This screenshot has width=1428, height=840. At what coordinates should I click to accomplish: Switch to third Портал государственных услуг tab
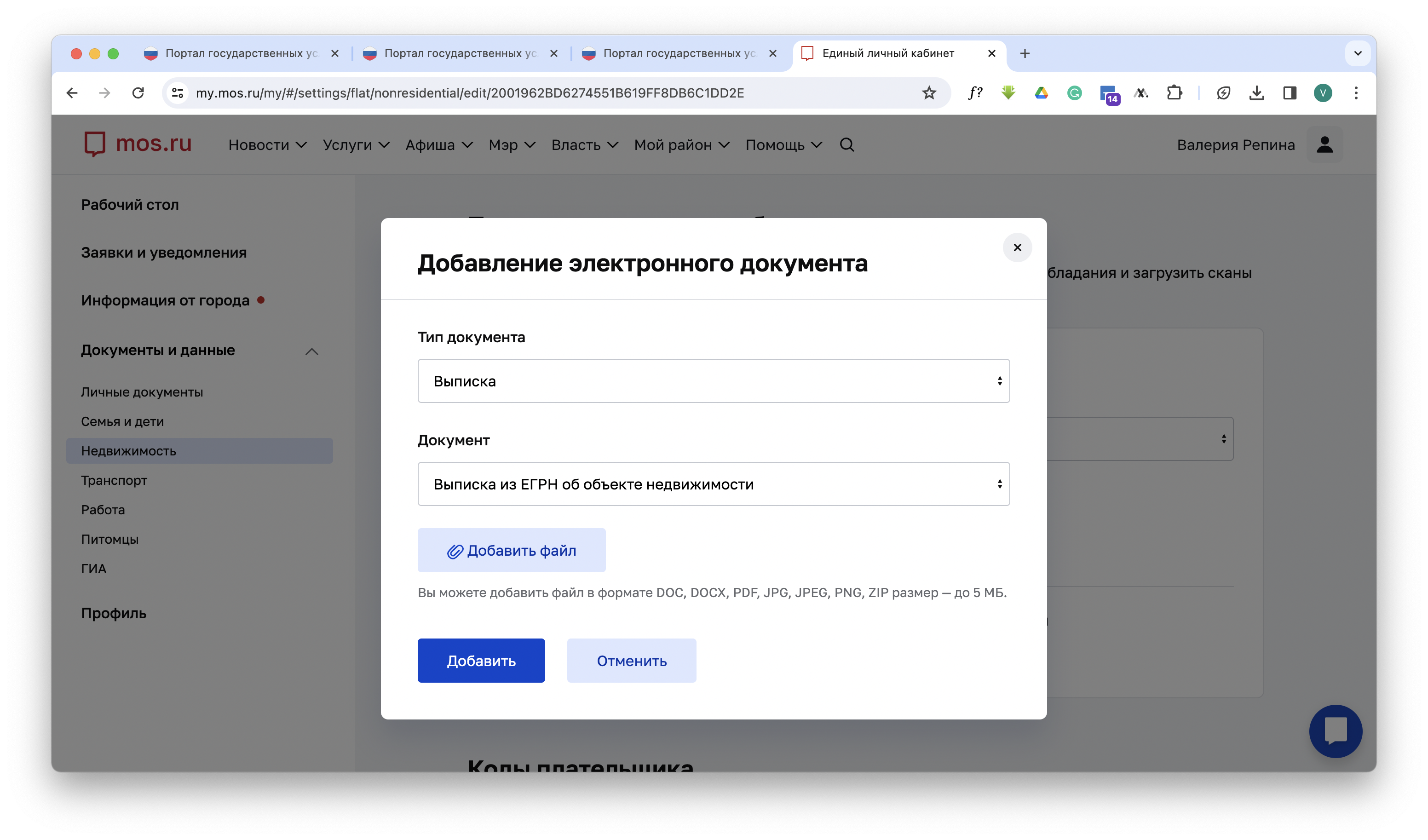pyautogui.click(x=679, y=53)
